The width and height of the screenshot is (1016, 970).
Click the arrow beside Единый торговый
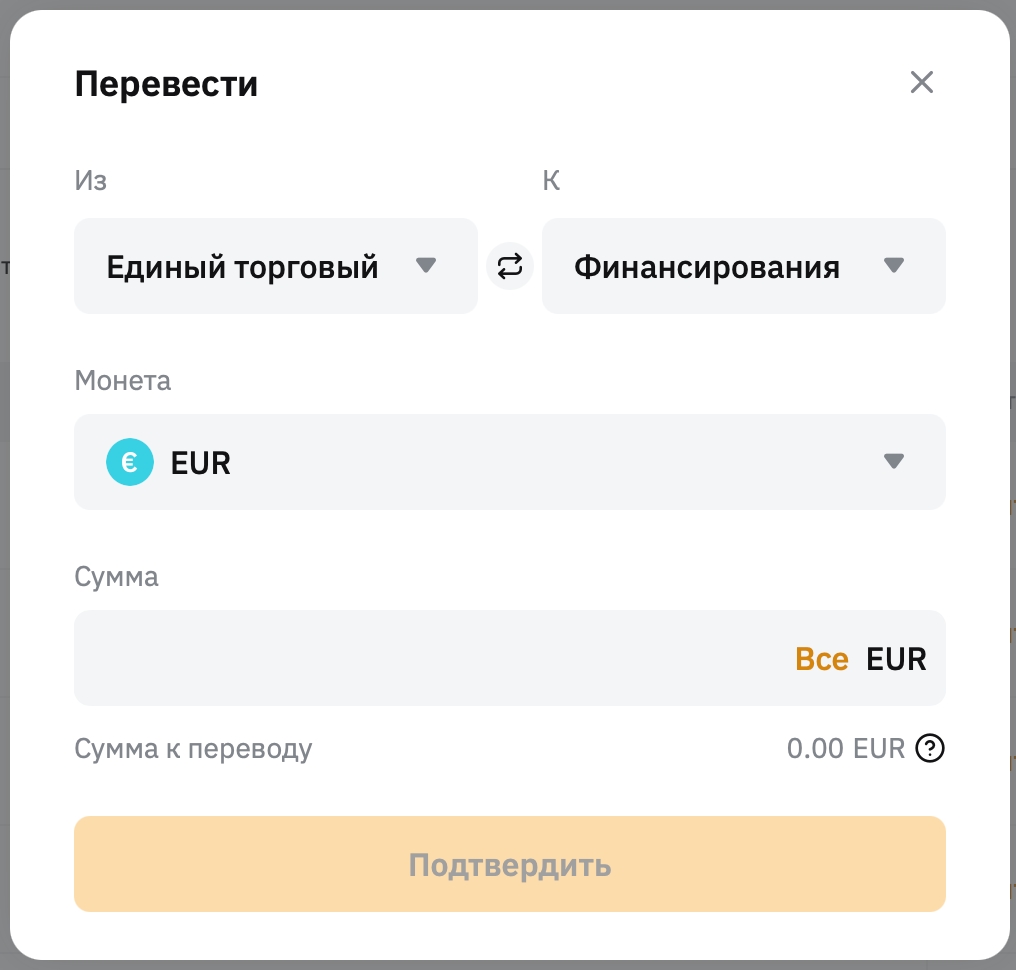pyautogui.click(x=426, y=266)
